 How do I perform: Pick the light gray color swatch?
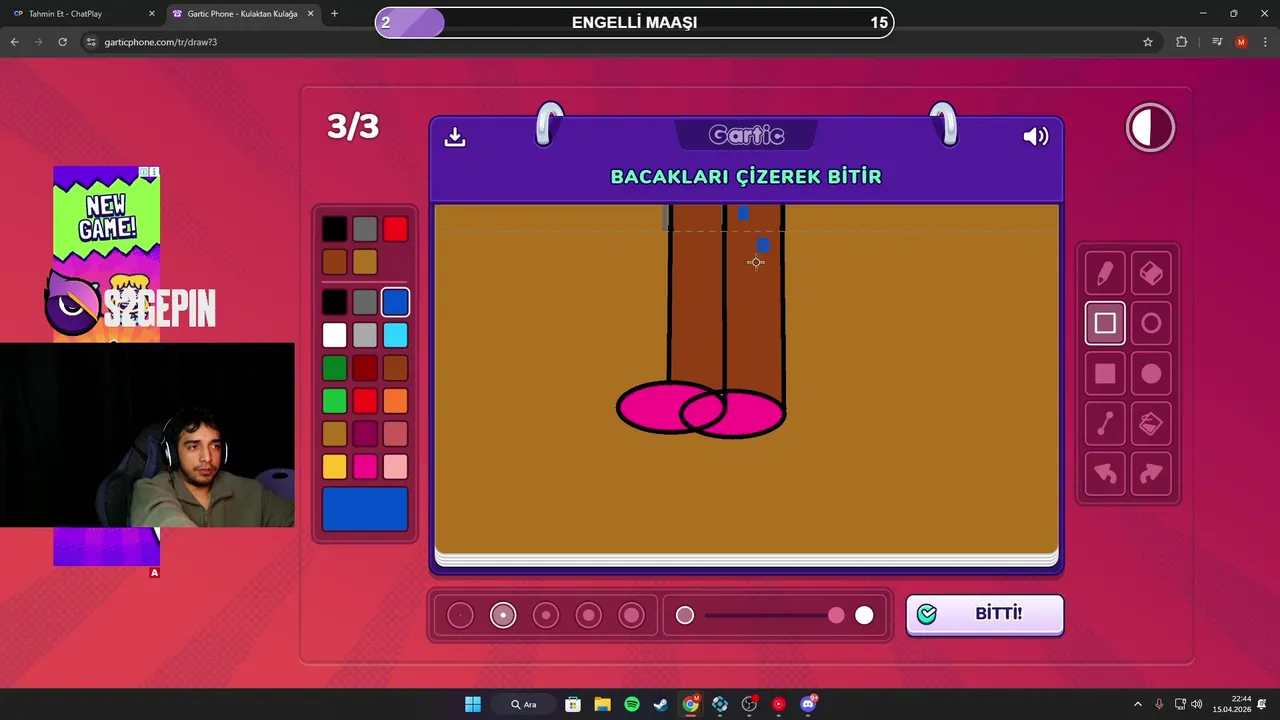[x=365, y=335]
